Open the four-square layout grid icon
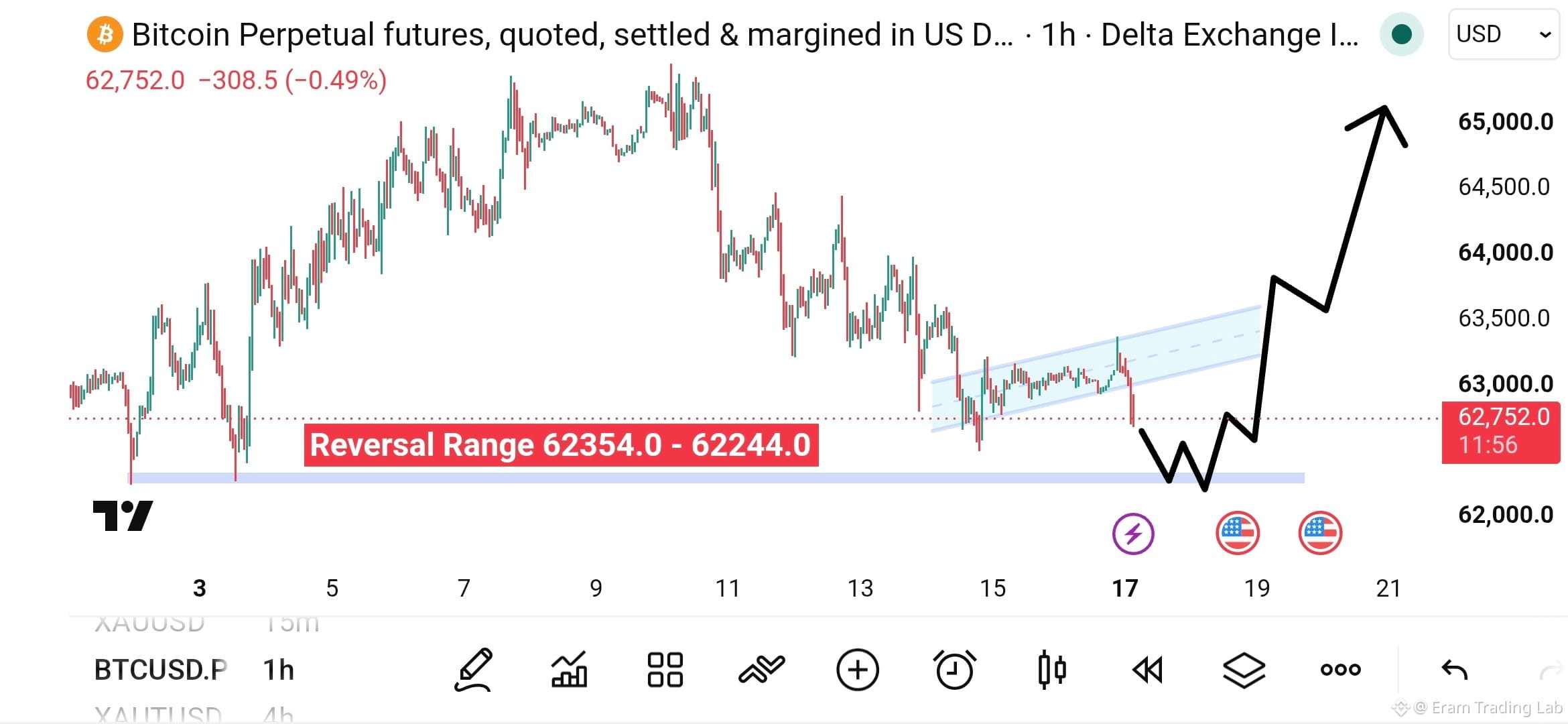 pos(665,670)
